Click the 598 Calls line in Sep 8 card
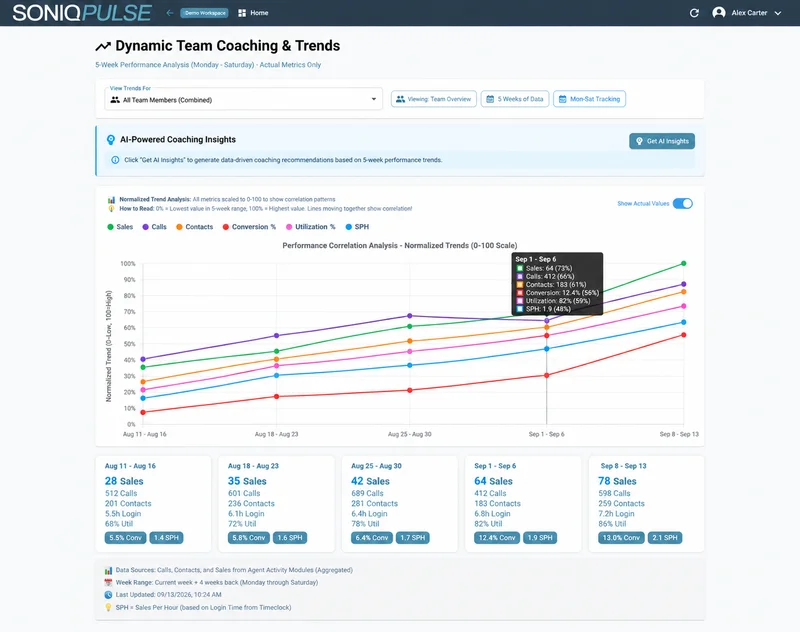The image size is (800, 632). coord(614,493)
